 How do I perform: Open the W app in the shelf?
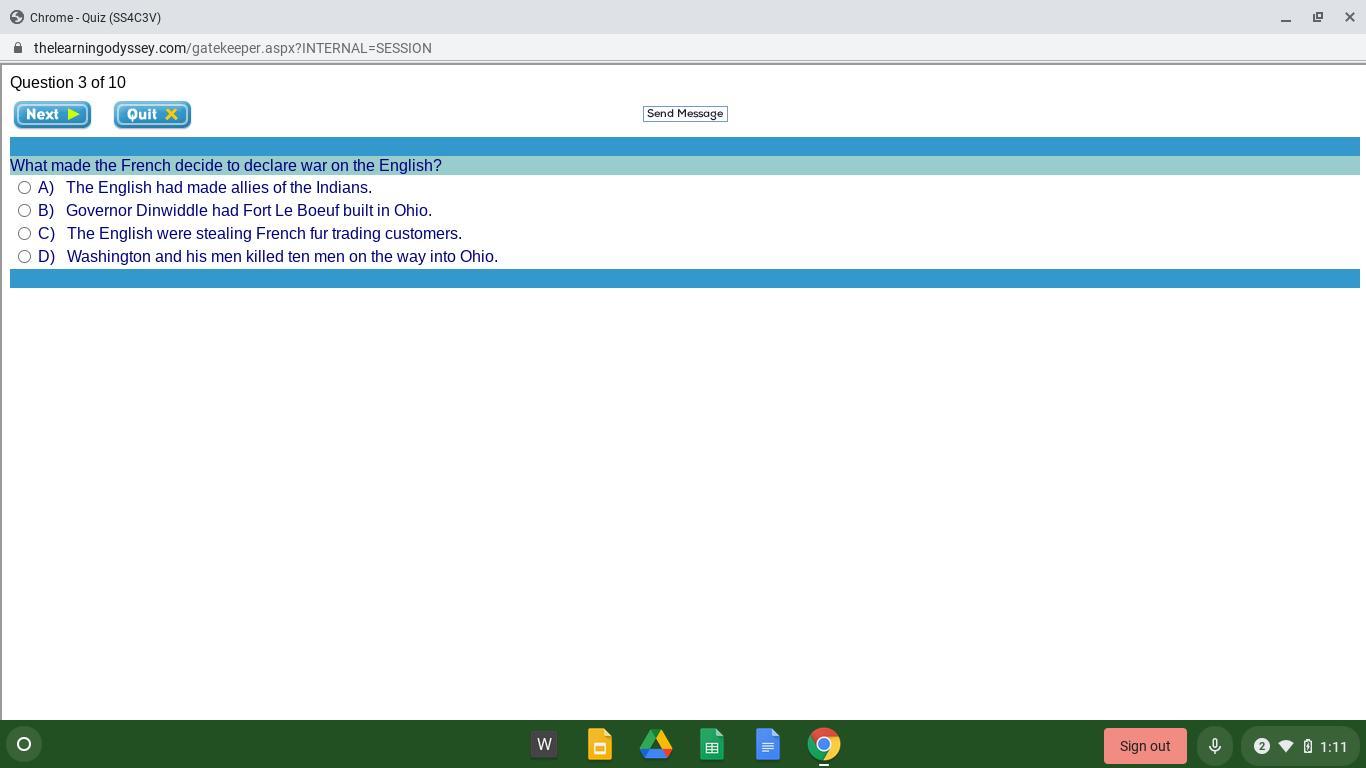pyautogui.click(x=544, y=744)
